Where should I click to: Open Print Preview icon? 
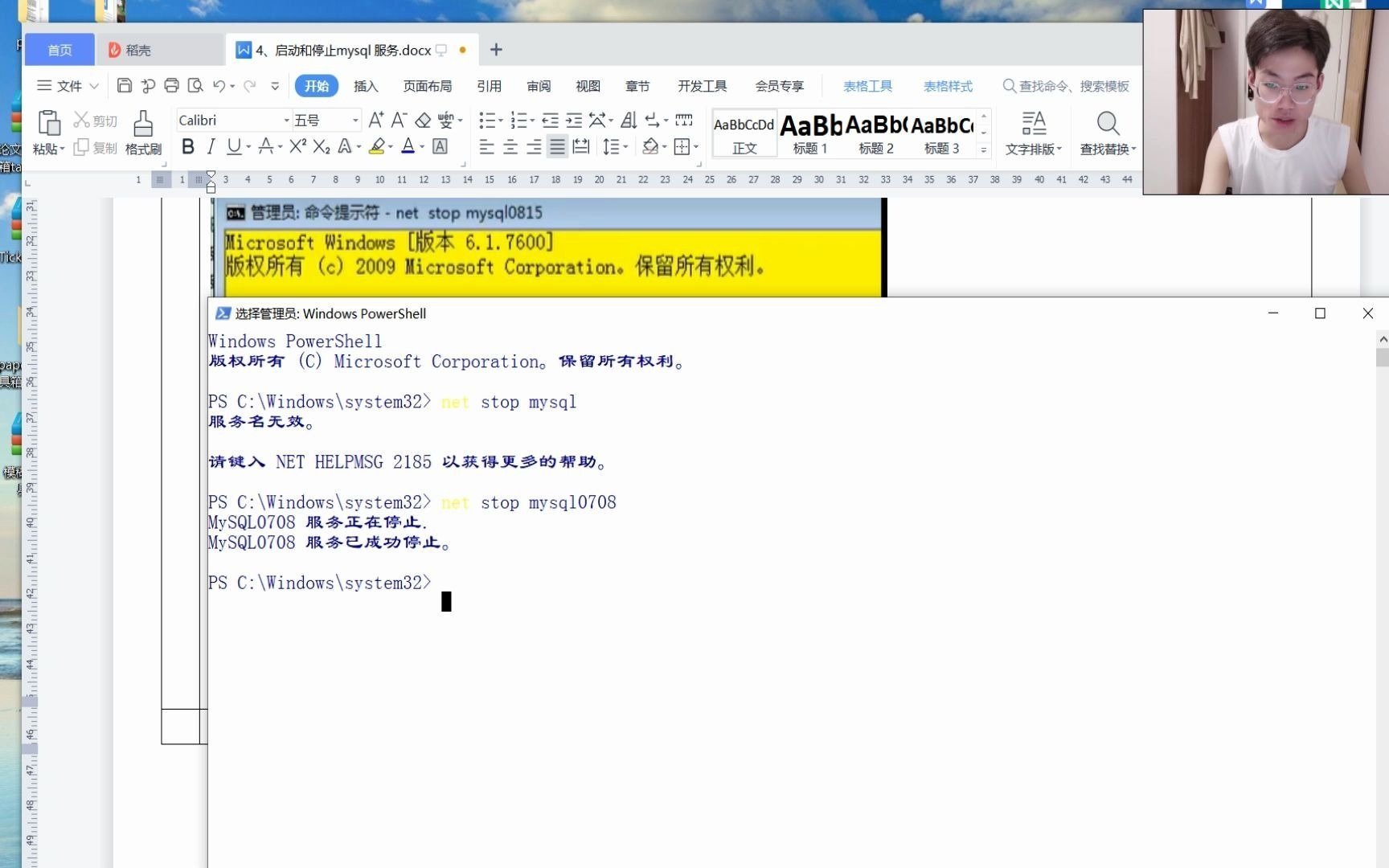(195, 85)
